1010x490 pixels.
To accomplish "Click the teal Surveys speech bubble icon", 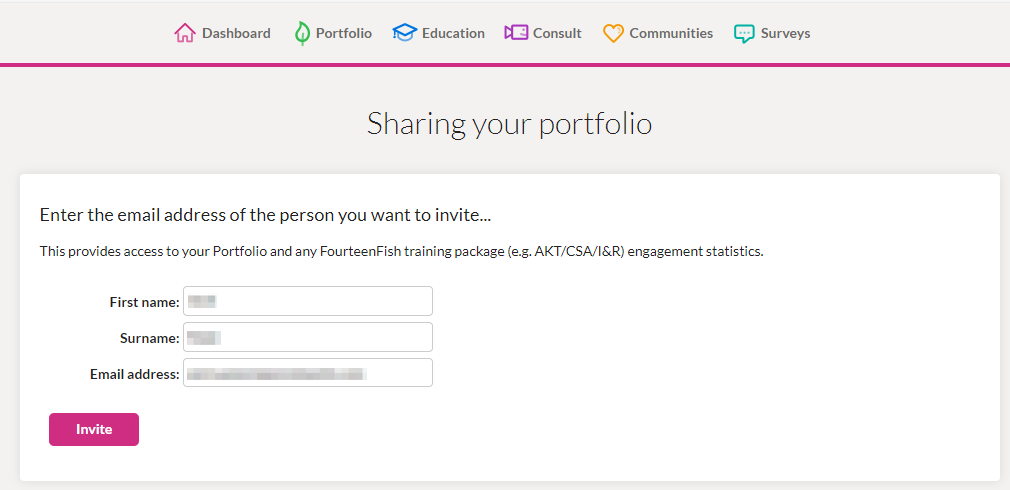I will pos(744,33).
